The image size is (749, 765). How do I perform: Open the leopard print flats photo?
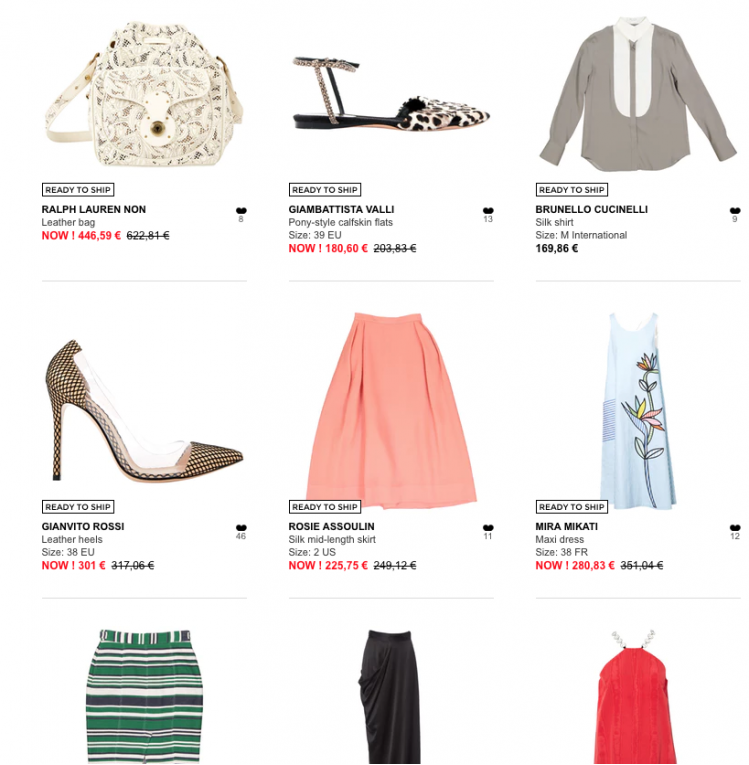point(391,94)
